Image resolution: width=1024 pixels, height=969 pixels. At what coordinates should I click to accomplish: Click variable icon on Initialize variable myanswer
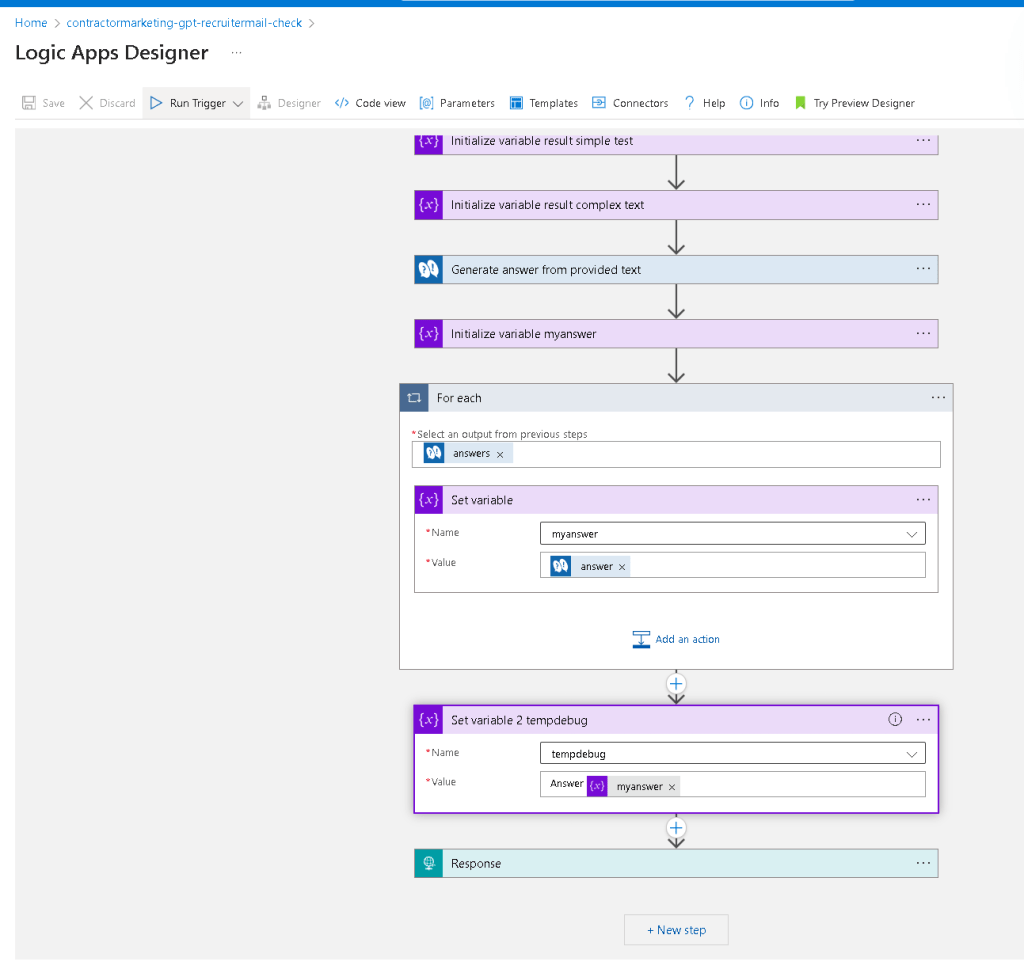coord(428,334)
